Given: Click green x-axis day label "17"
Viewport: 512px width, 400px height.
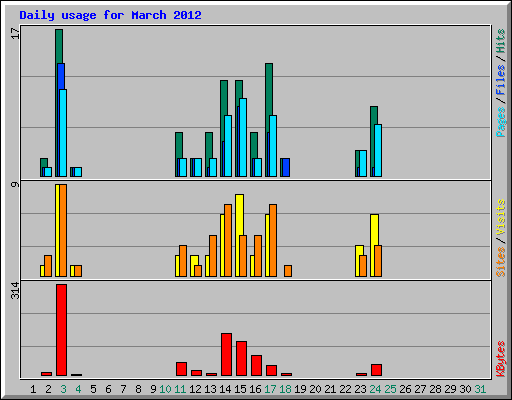Looking at the screenshot, I should [270, 389].
